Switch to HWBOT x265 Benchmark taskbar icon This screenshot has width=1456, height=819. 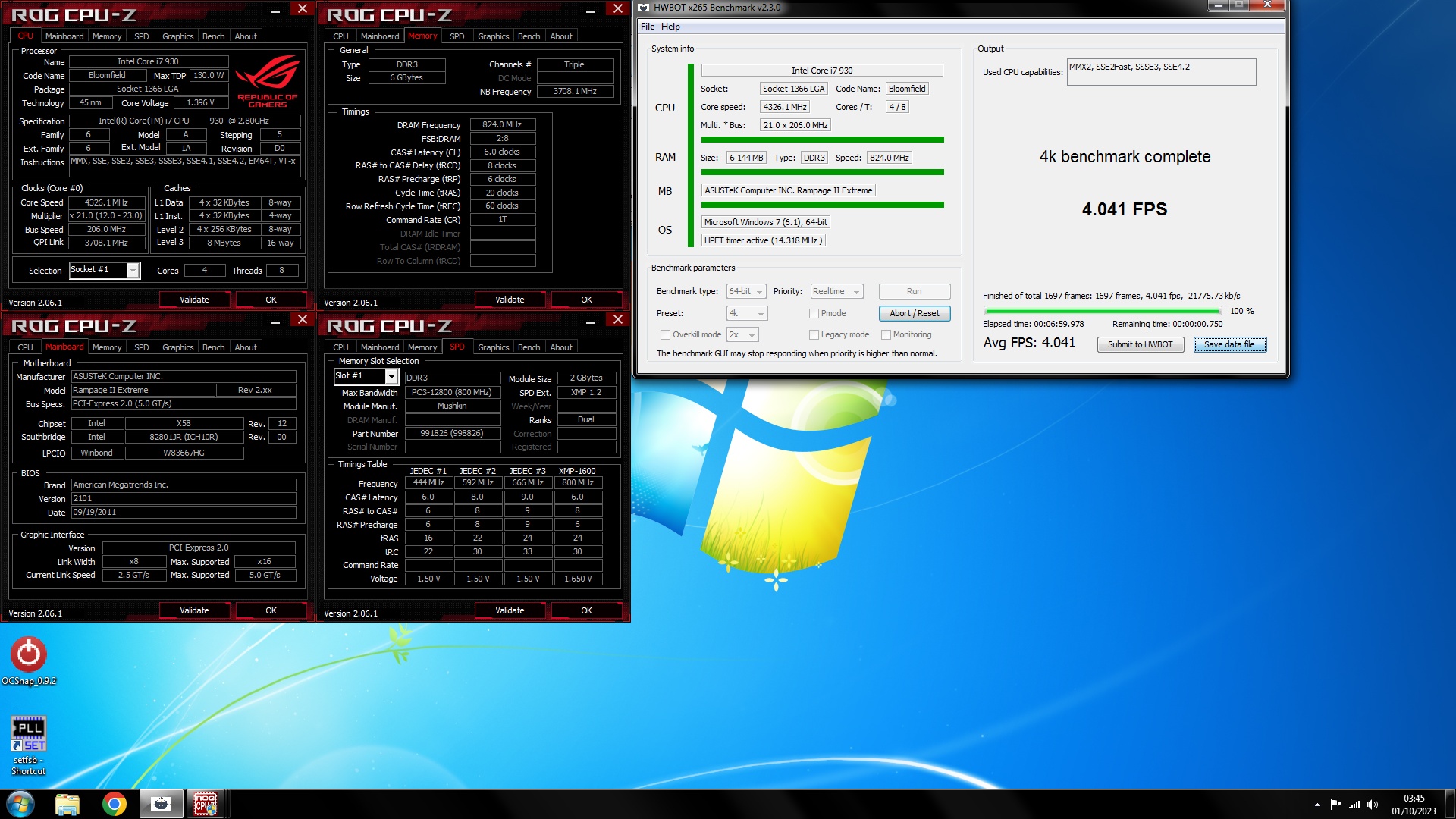[x=161, y=804]
